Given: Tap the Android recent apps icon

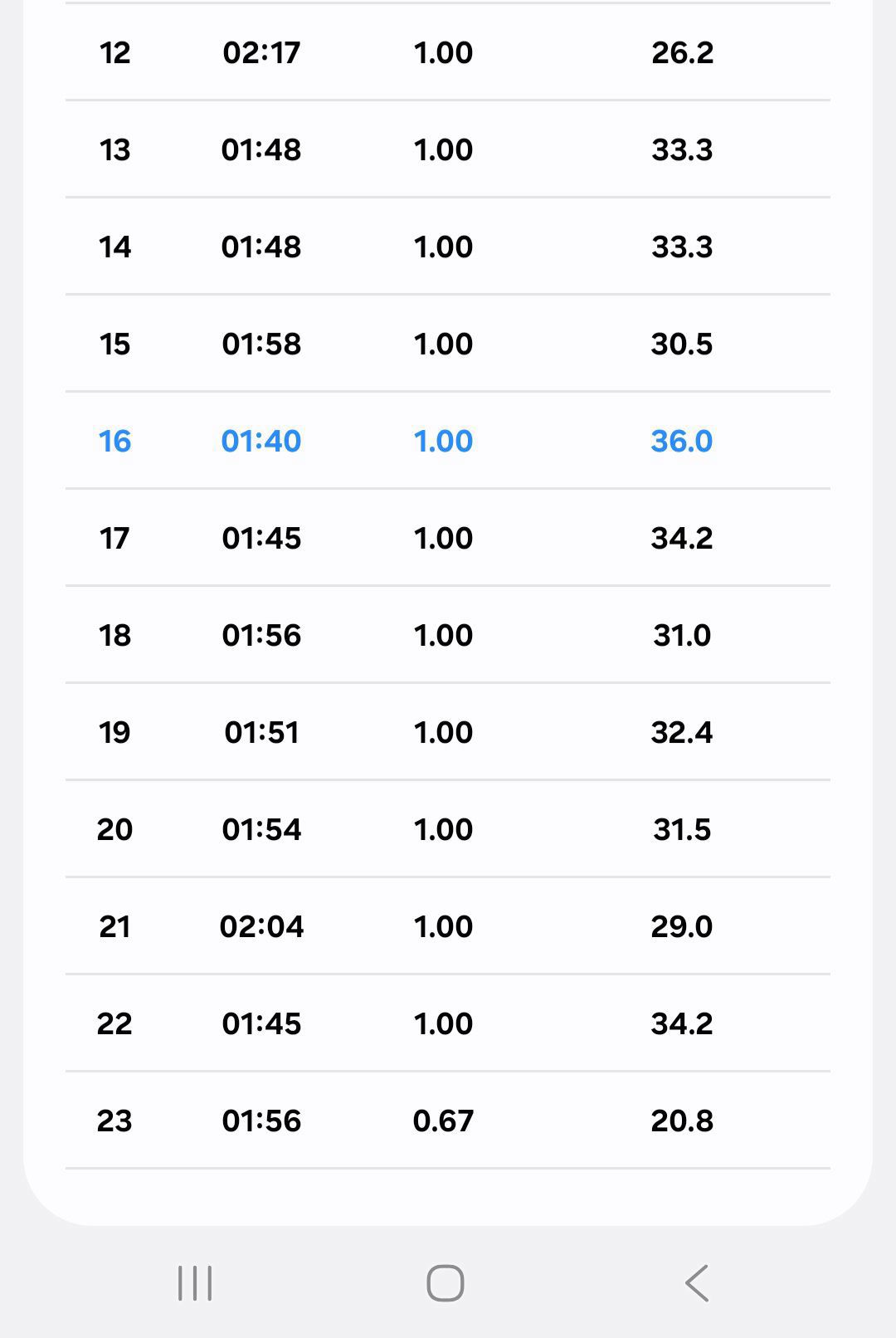Looking at the screenshot, I should point(195,1283).
